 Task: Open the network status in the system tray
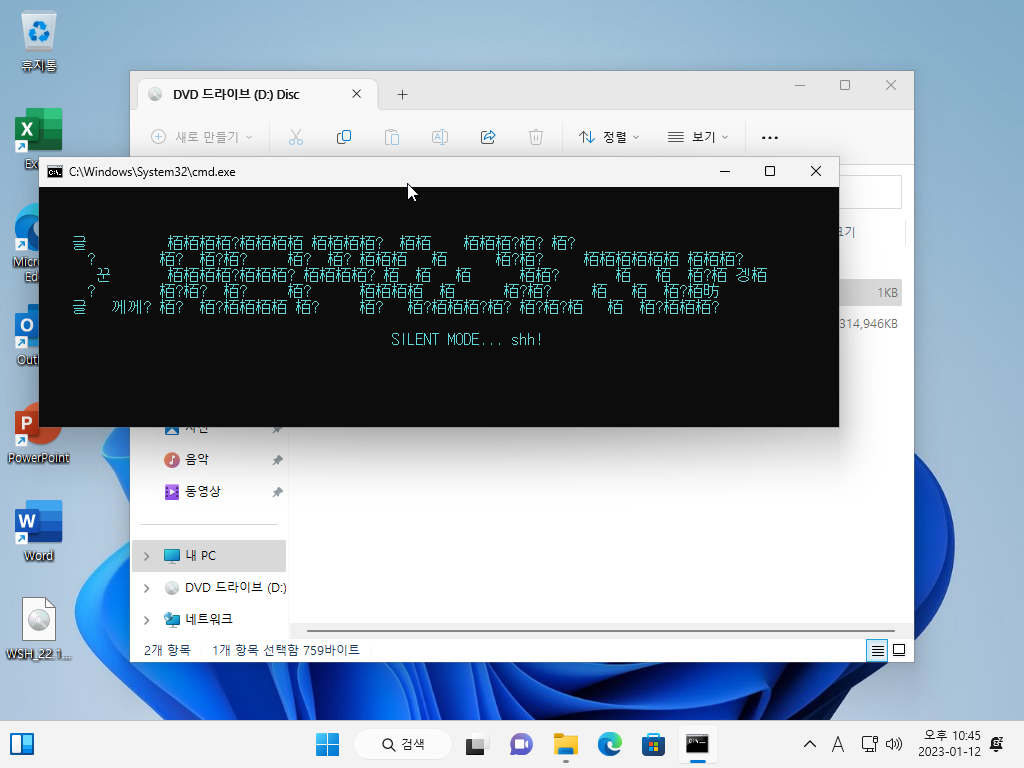[x=869, y=744]
